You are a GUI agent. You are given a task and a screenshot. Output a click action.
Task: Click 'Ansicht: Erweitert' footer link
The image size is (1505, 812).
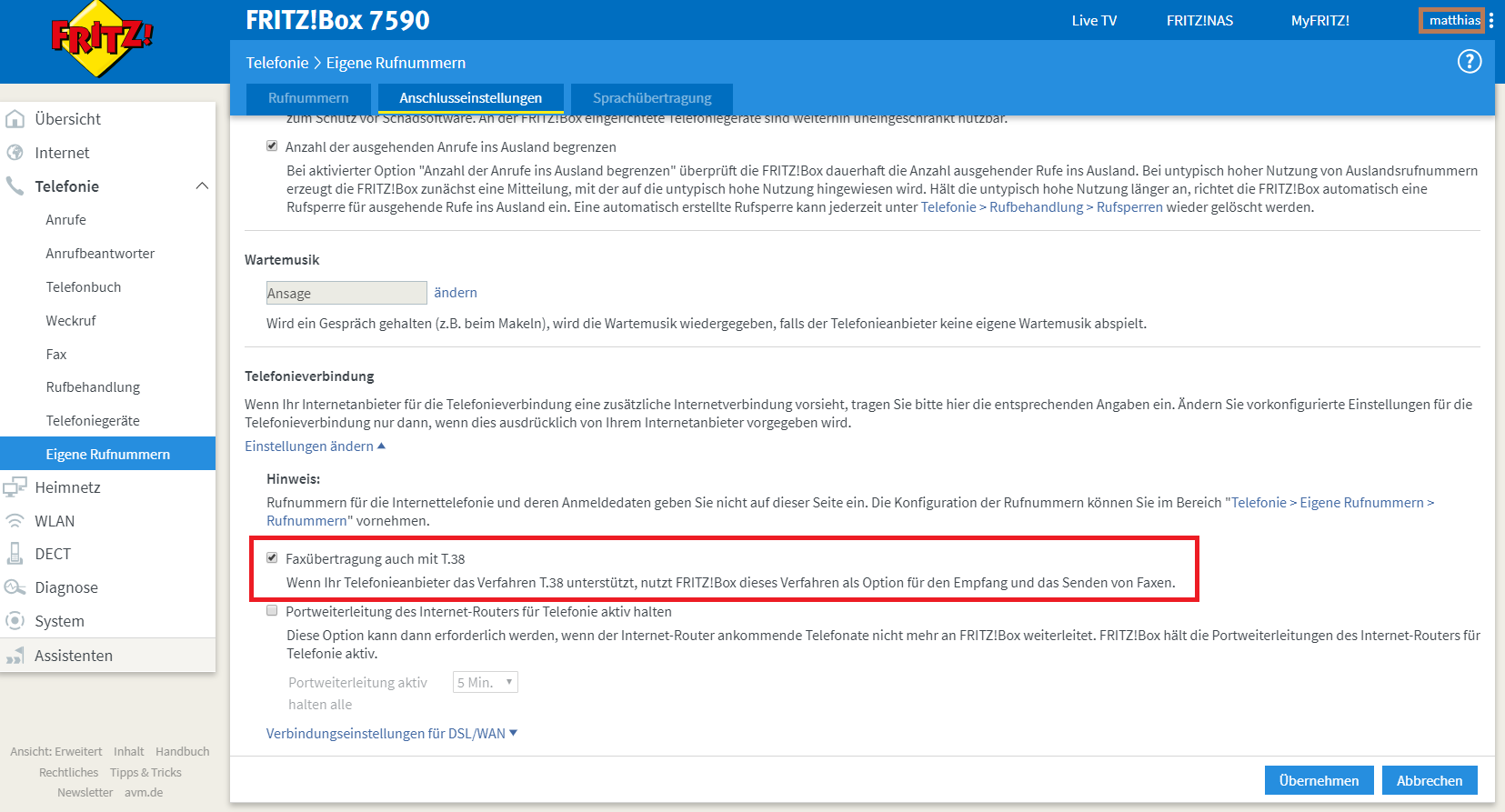point(56,752)
